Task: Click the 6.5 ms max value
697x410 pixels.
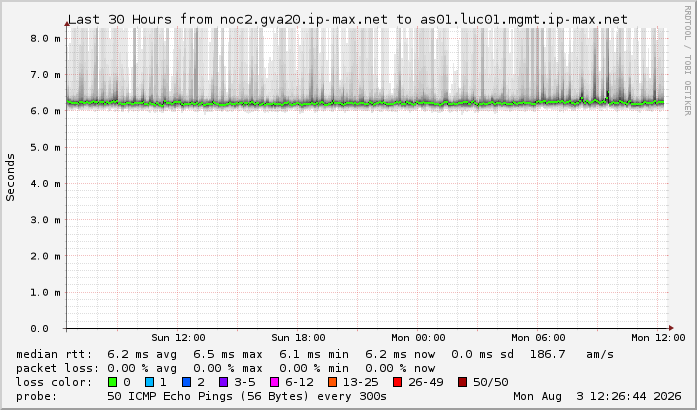Action: (228, 354)
